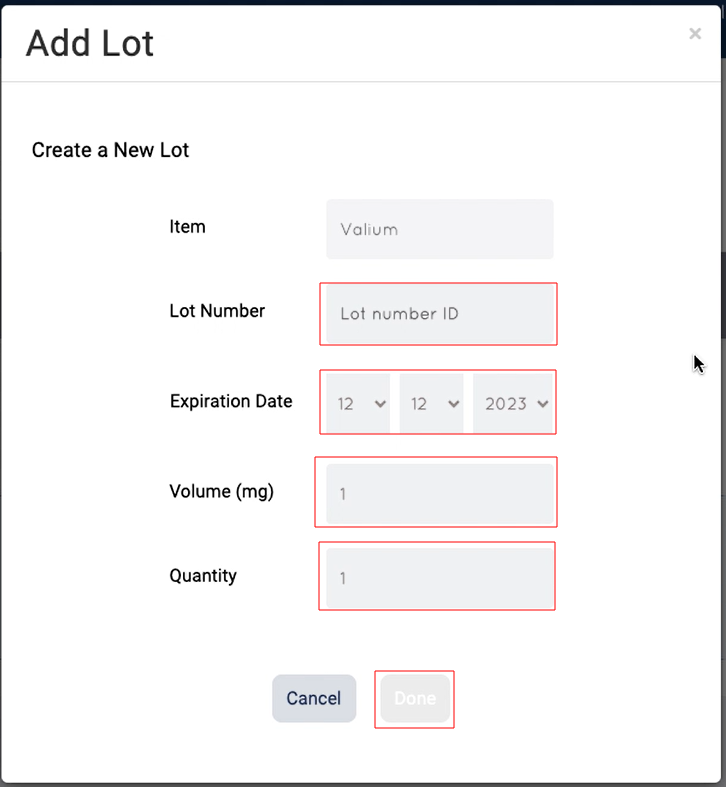Cancel creating the new lot
This screenshot has height=787, width=726.
(x=314, y=699)
